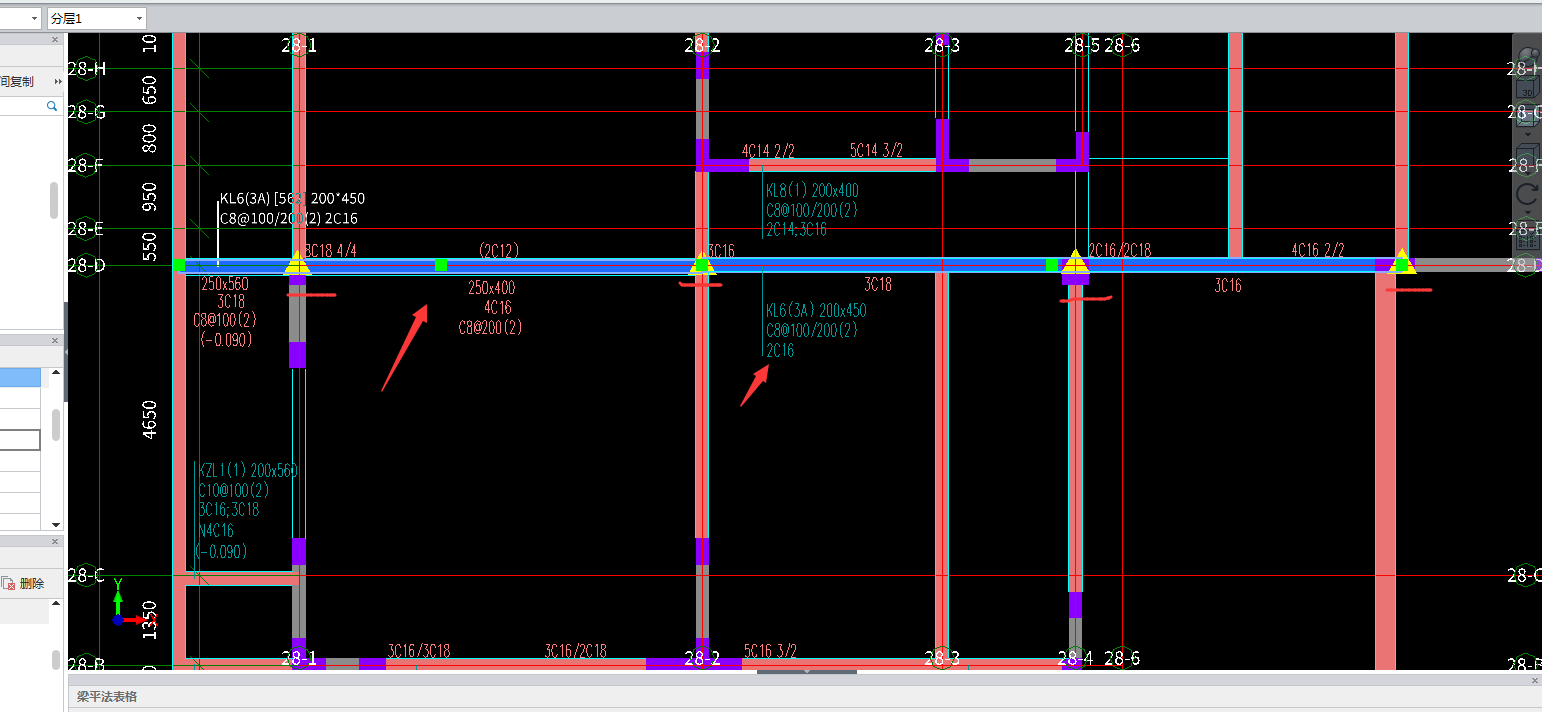
Task: Click the up arrow of the bottom panel scrollbar
Action: pyautogui.click(x=56, y=603)
